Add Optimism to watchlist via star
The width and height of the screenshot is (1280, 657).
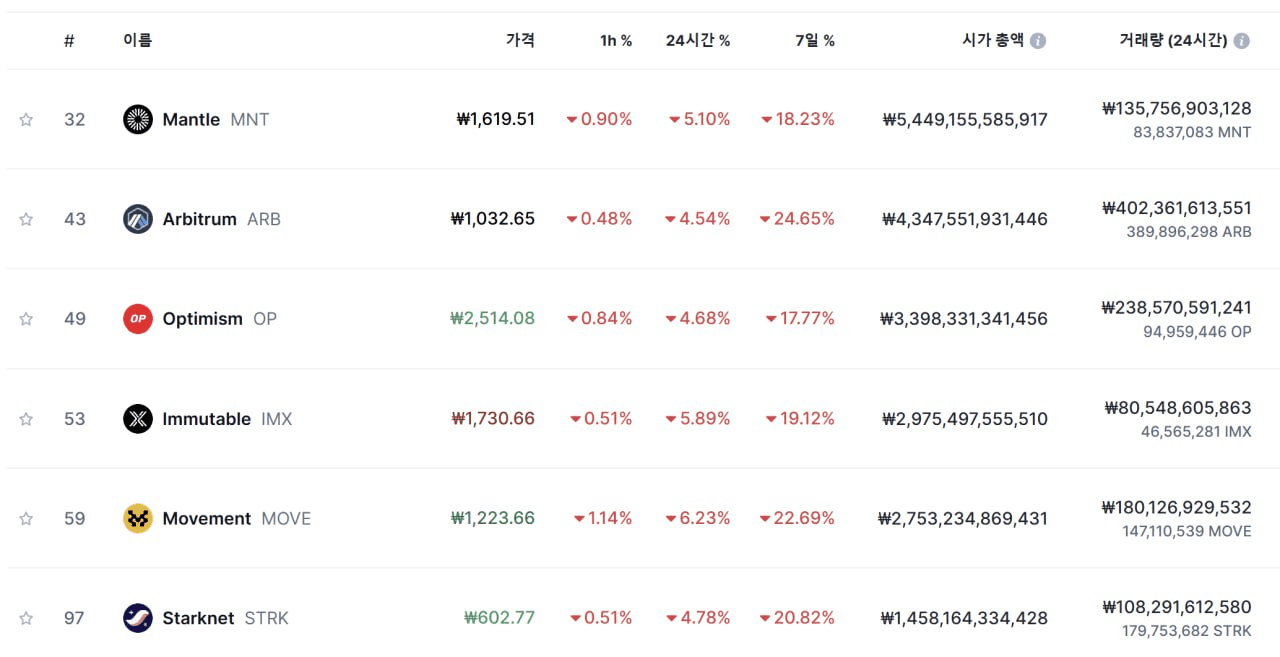26,319
